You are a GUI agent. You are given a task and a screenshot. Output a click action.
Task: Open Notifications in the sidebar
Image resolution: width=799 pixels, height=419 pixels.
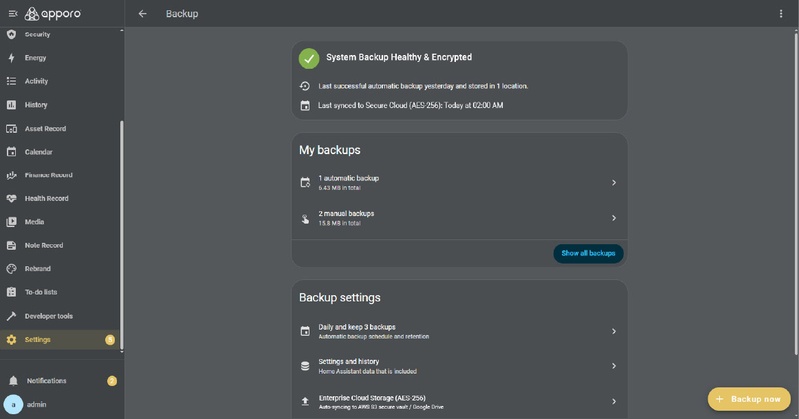pos(61,381)
